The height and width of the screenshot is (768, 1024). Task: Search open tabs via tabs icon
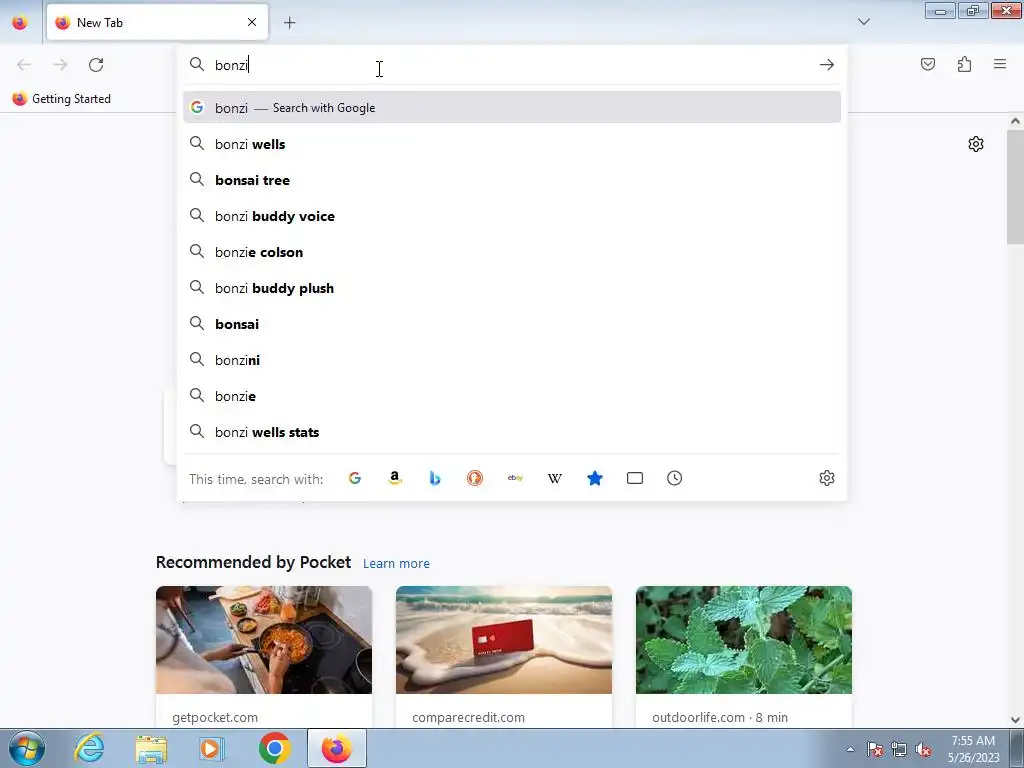click(x=635, y=478)
